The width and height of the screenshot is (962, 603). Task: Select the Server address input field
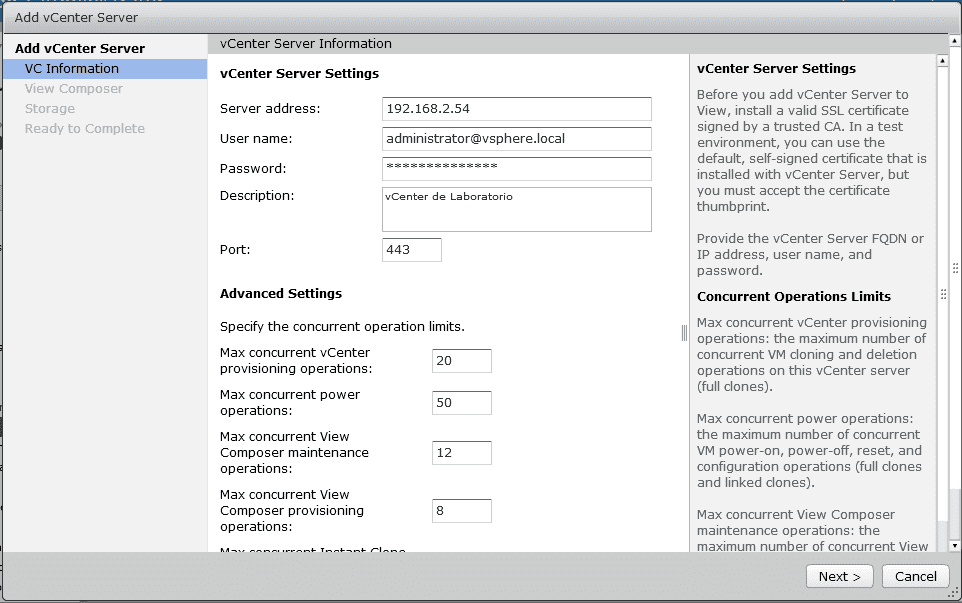coord(516,109)
